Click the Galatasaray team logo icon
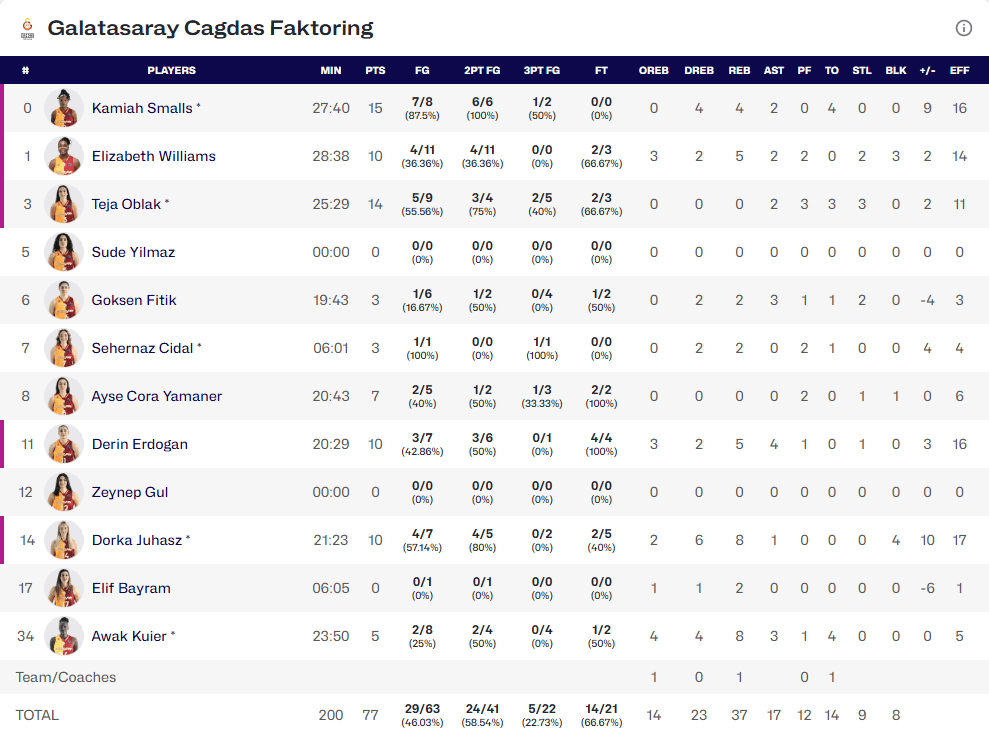The height and width of the screenshot is (736, 989). (26, 29)
